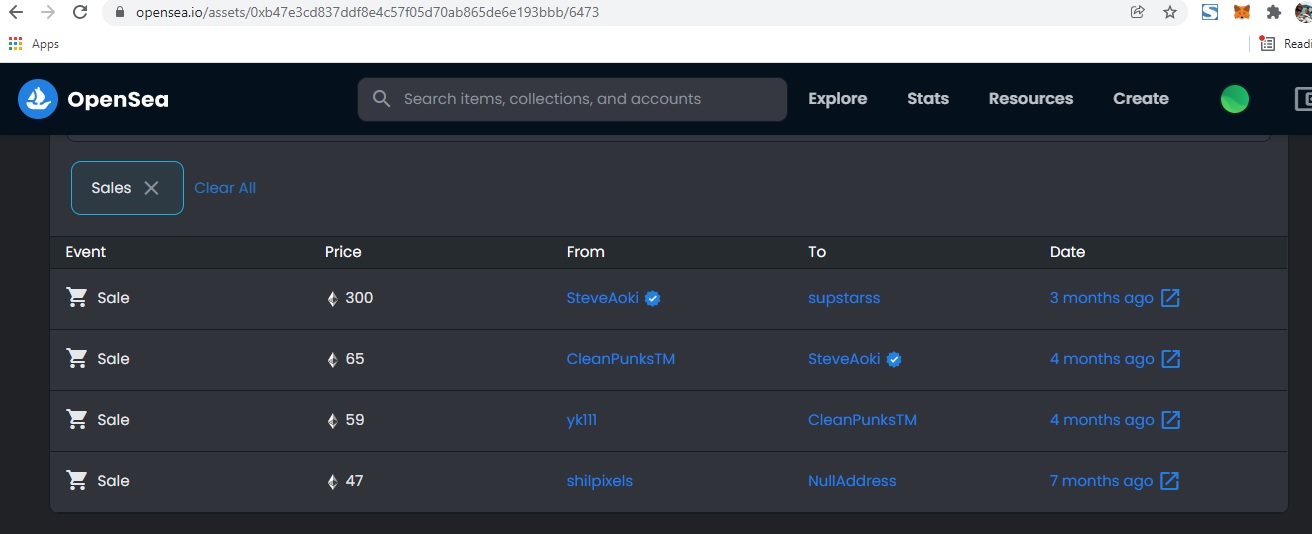Image resolution: width=1312 pixels, height=534 pixels.
Task: Open the Resources menu
Action: (1030, 99)
